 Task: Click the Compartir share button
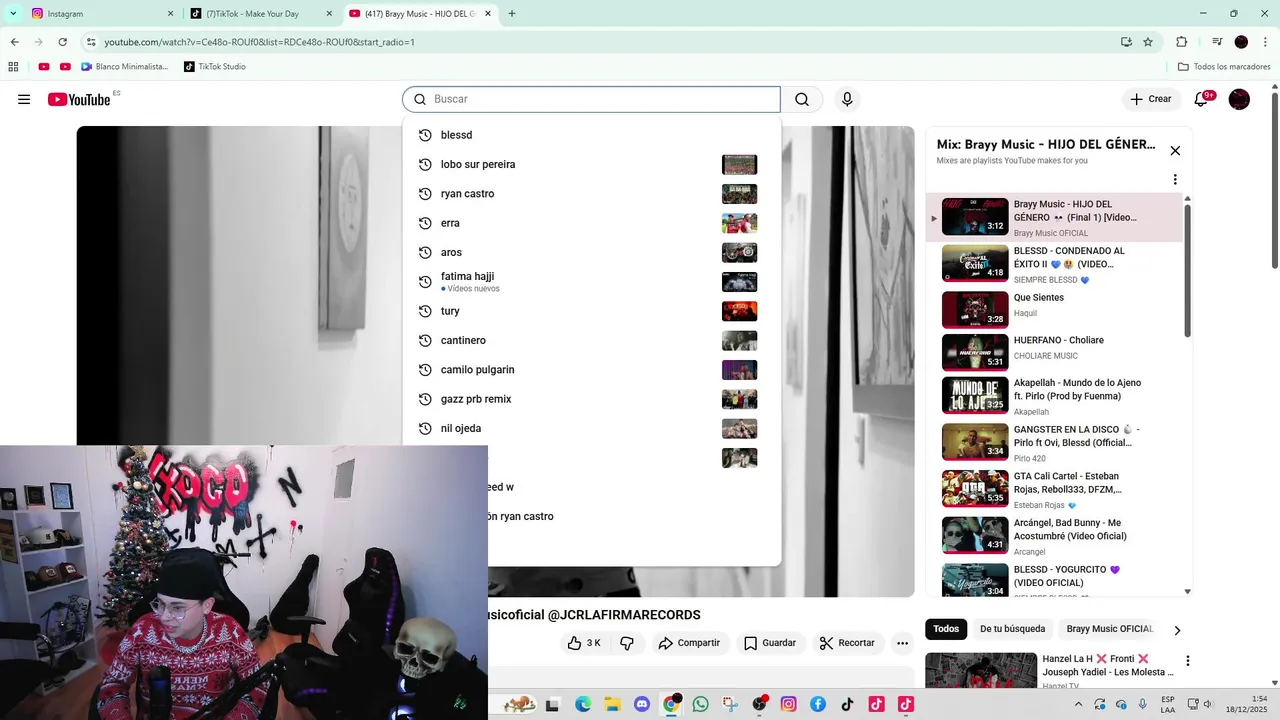689,643
